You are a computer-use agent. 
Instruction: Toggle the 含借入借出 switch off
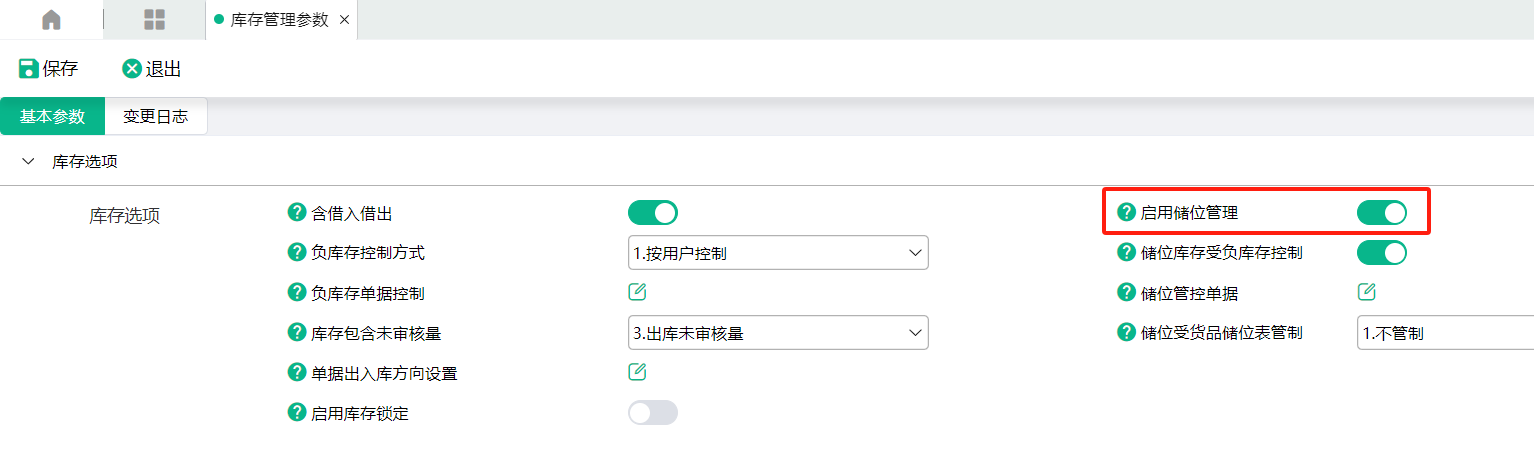[x=653, y=212]
